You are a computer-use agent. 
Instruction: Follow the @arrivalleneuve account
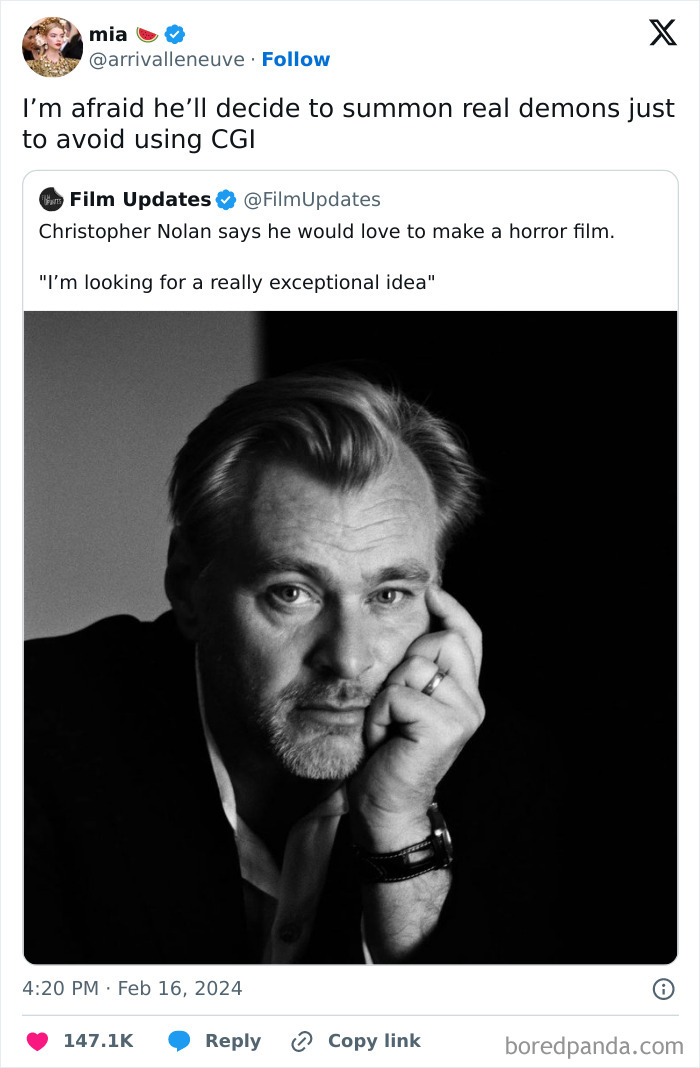[296, 60]
